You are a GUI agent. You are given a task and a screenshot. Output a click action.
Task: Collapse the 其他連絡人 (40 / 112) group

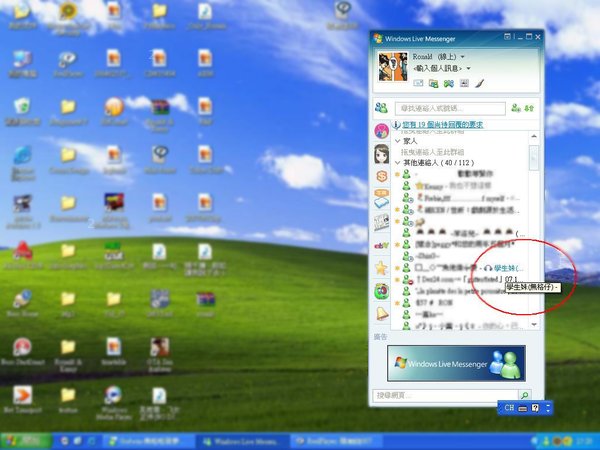398,163
